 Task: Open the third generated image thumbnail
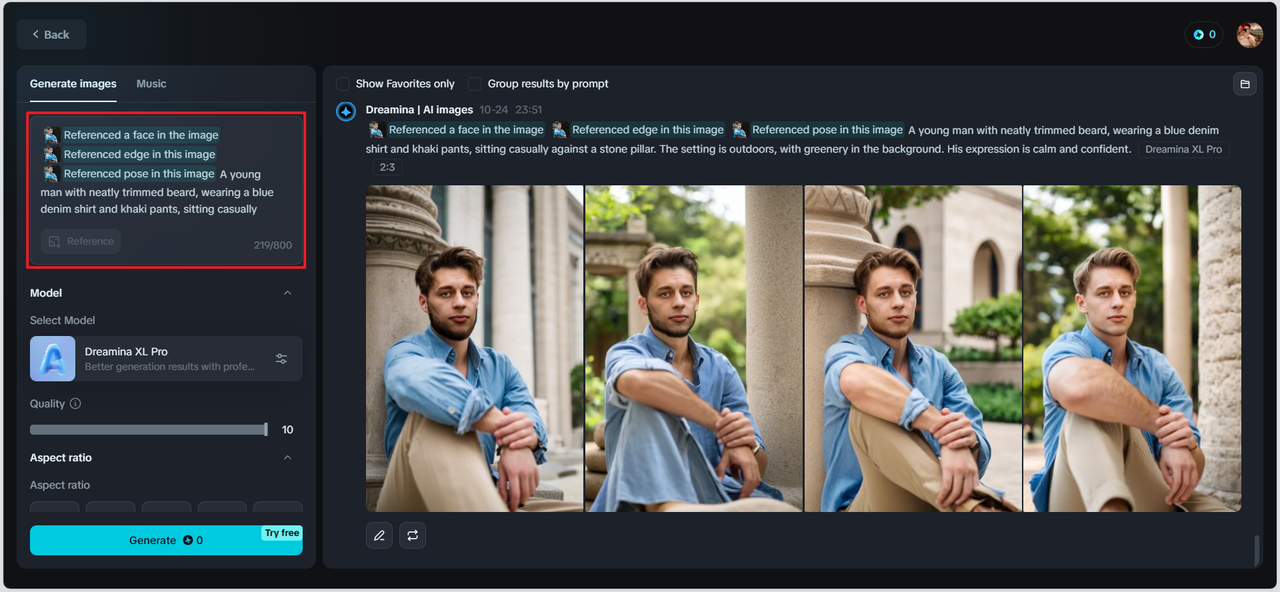click(913, 348)
